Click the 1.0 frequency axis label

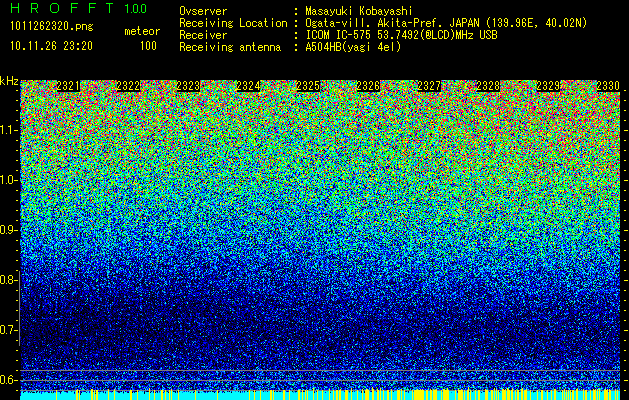click(x=8, y=180)
